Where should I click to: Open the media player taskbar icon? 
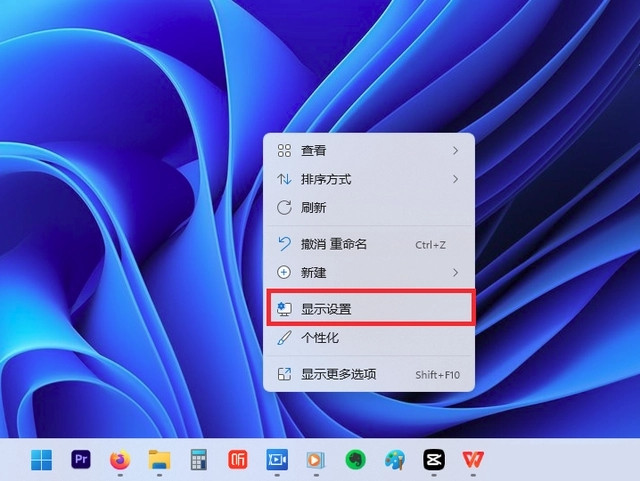pyautogui.click(x=316, y=460)
